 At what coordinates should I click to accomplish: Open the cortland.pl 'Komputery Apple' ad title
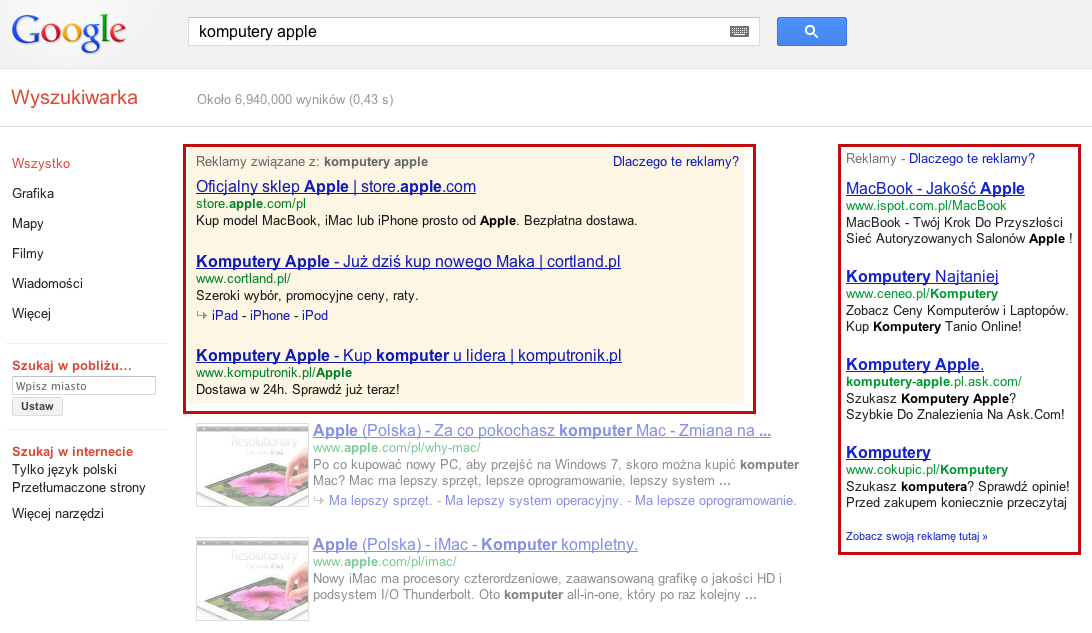(408, 262)
